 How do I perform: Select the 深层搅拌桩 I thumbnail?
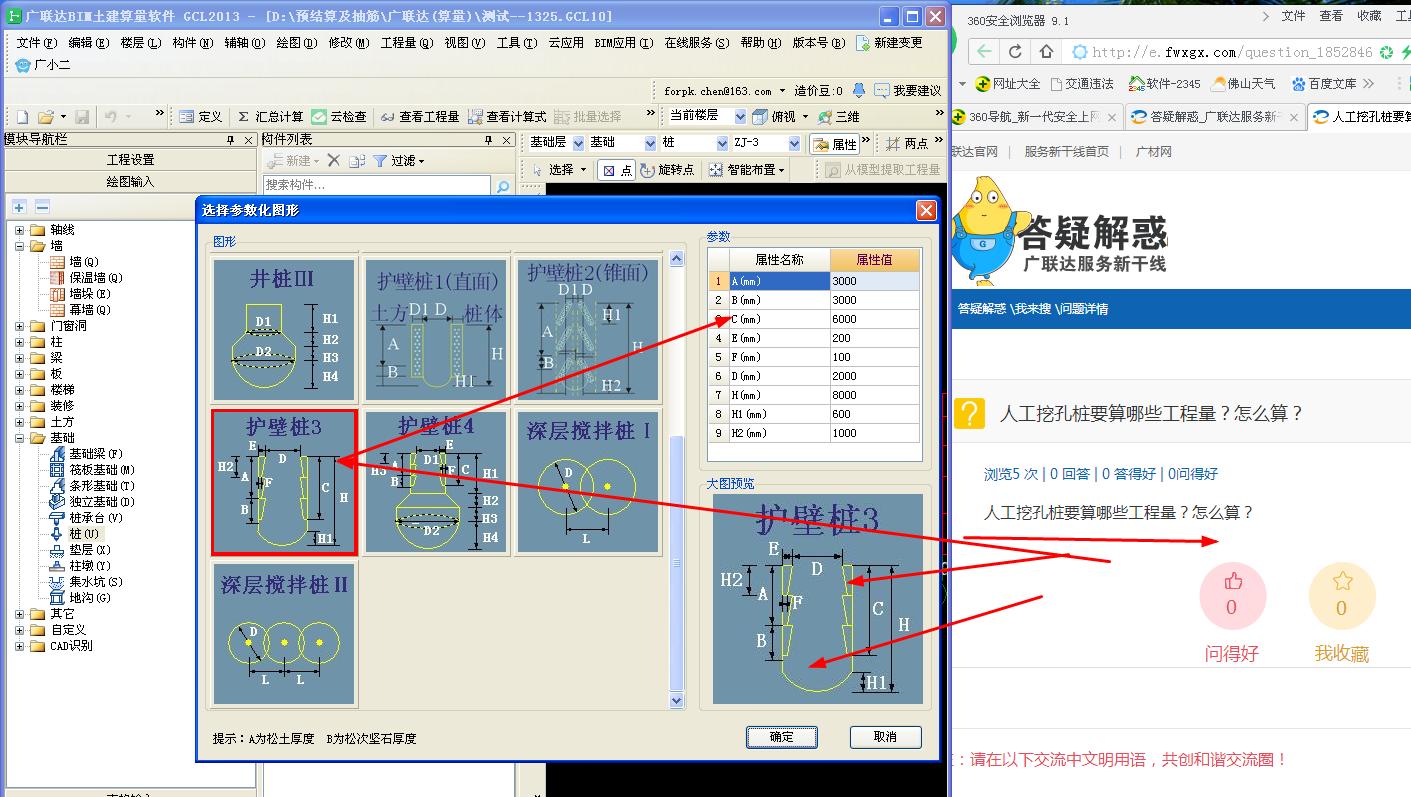tap(588, 481)
